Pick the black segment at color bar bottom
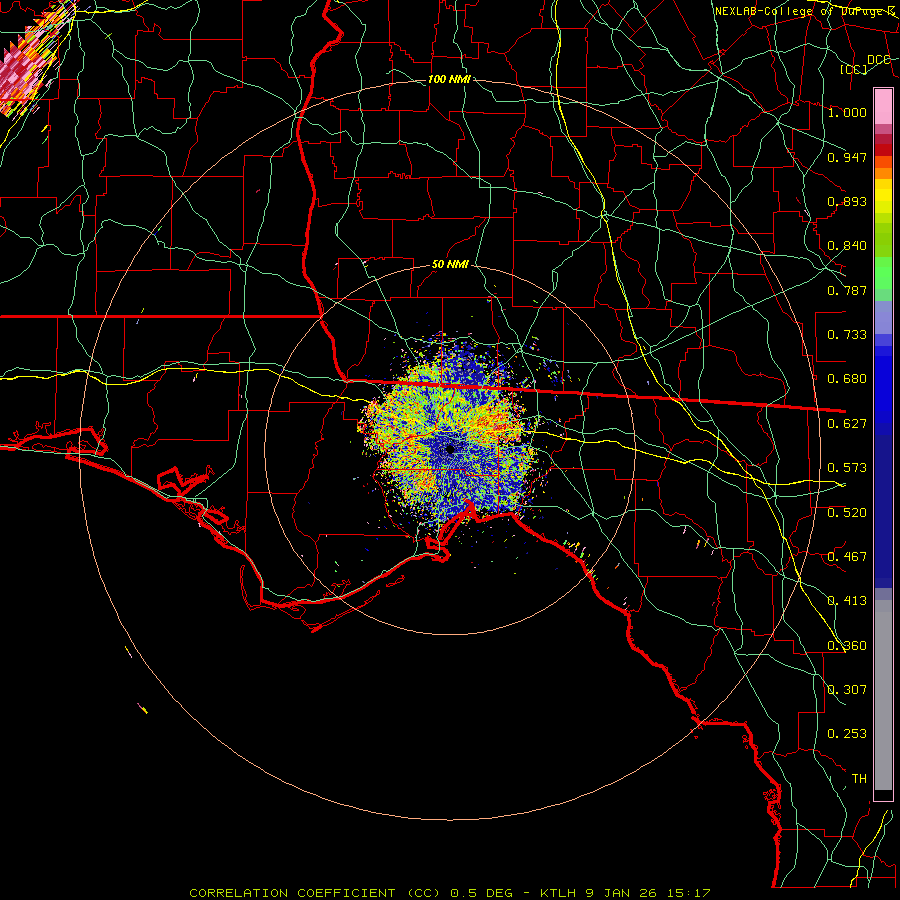Screen dimensions: 900x900 tap(883, 795)
